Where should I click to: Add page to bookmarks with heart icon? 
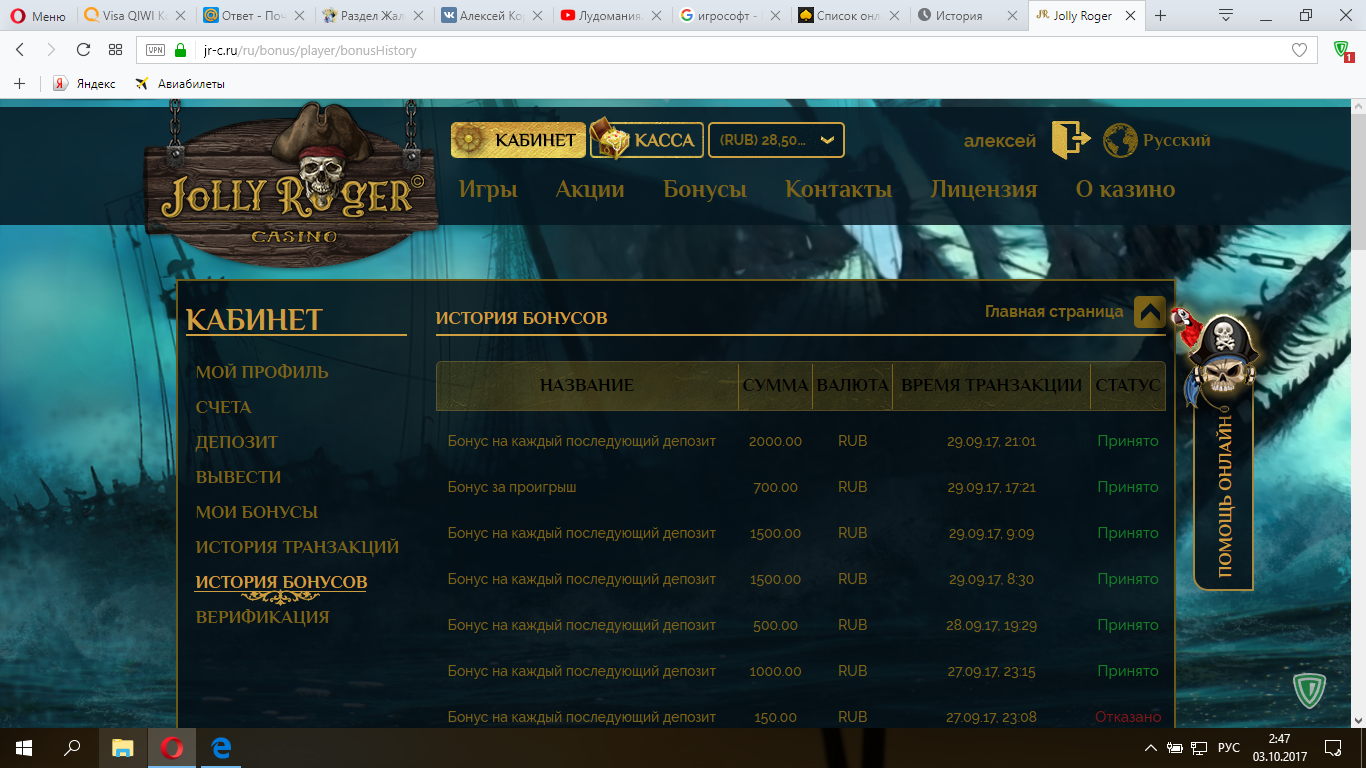(x=1299, y=50)
